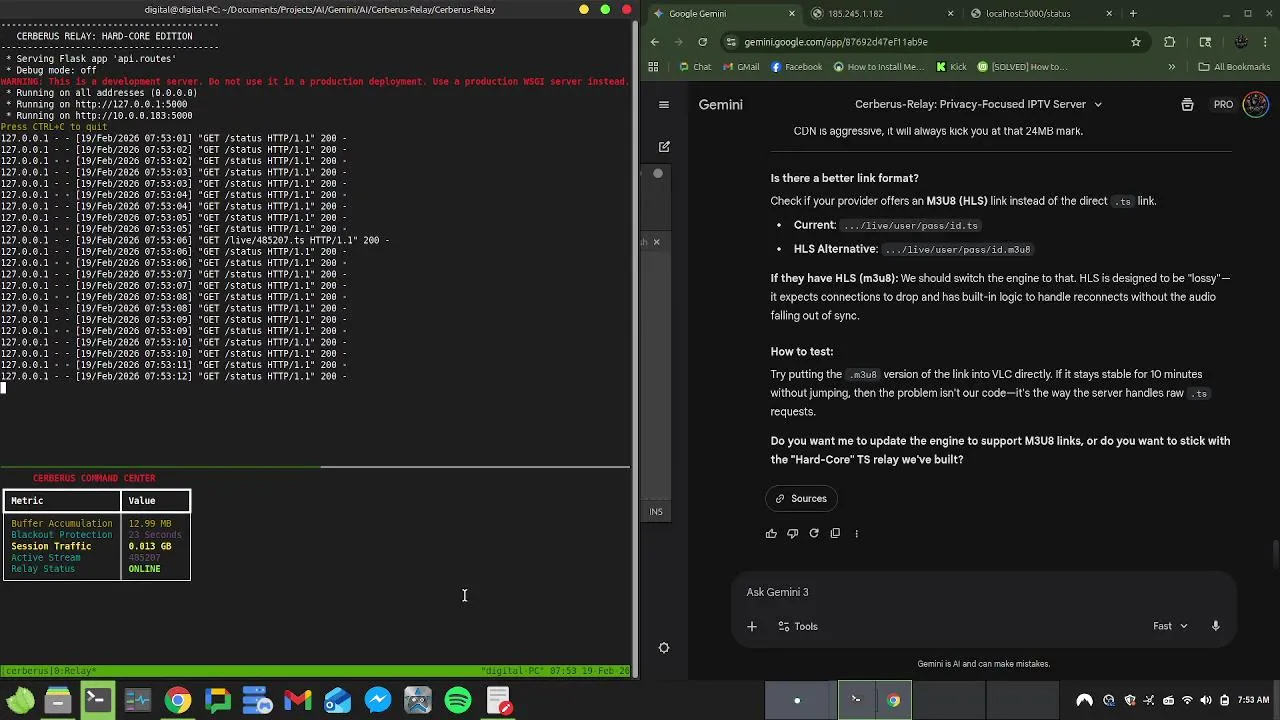
Task: Click the clock showing 7:53 AM
Action: point(1253,701)
